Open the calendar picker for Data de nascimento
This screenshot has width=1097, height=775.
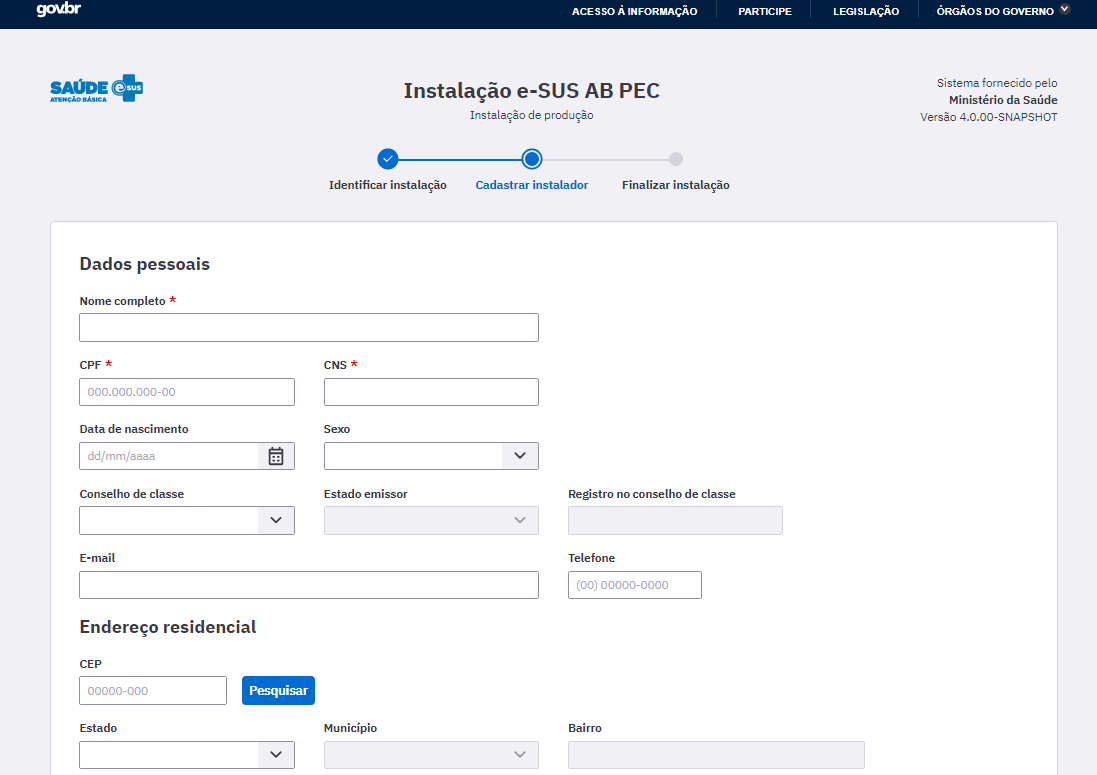click(x=276, y=456)
